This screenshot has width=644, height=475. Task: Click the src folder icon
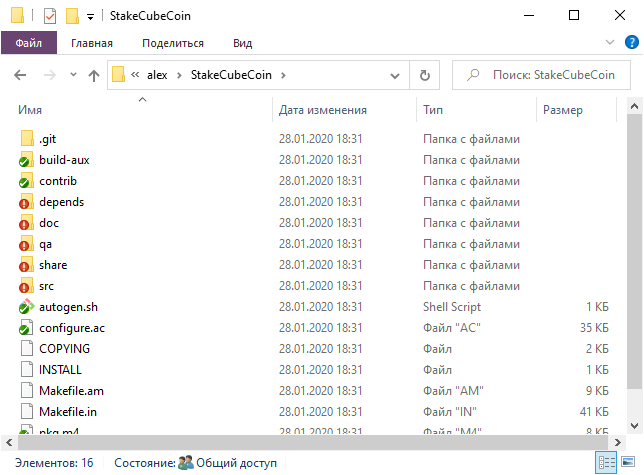click(26, 286)
